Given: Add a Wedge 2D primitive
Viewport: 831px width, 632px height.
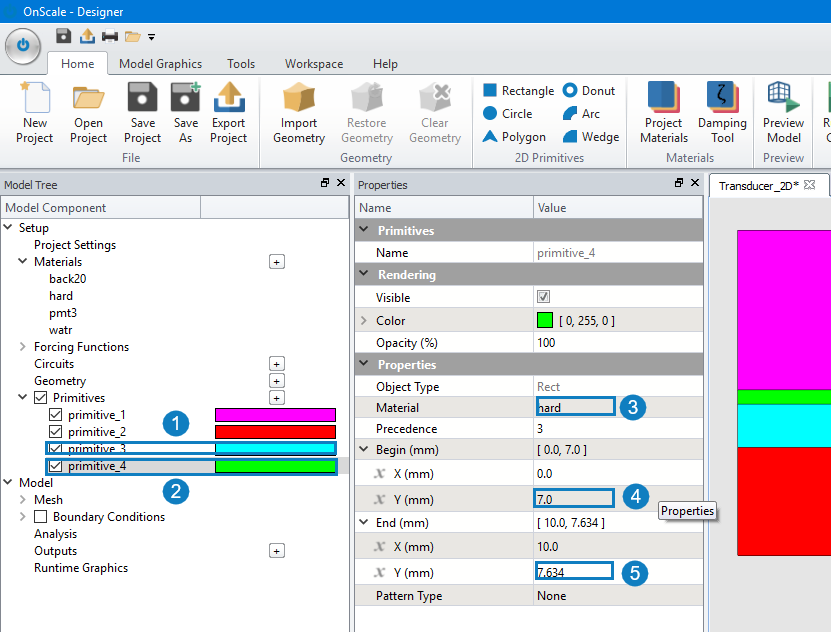Looking at the screenshot, I should 590,137.
